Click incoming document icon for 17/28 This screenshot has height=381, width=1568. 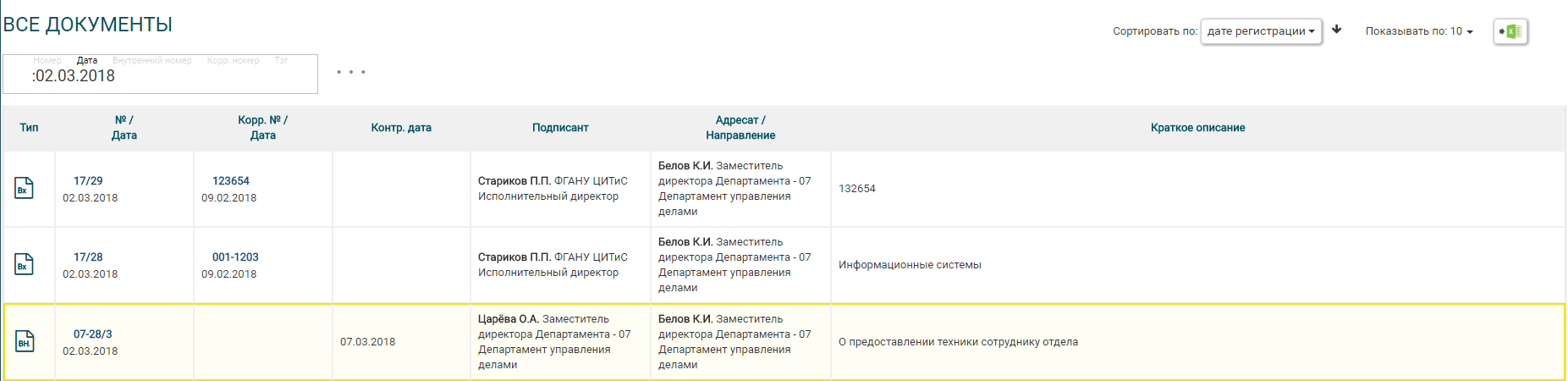point(24,264)
